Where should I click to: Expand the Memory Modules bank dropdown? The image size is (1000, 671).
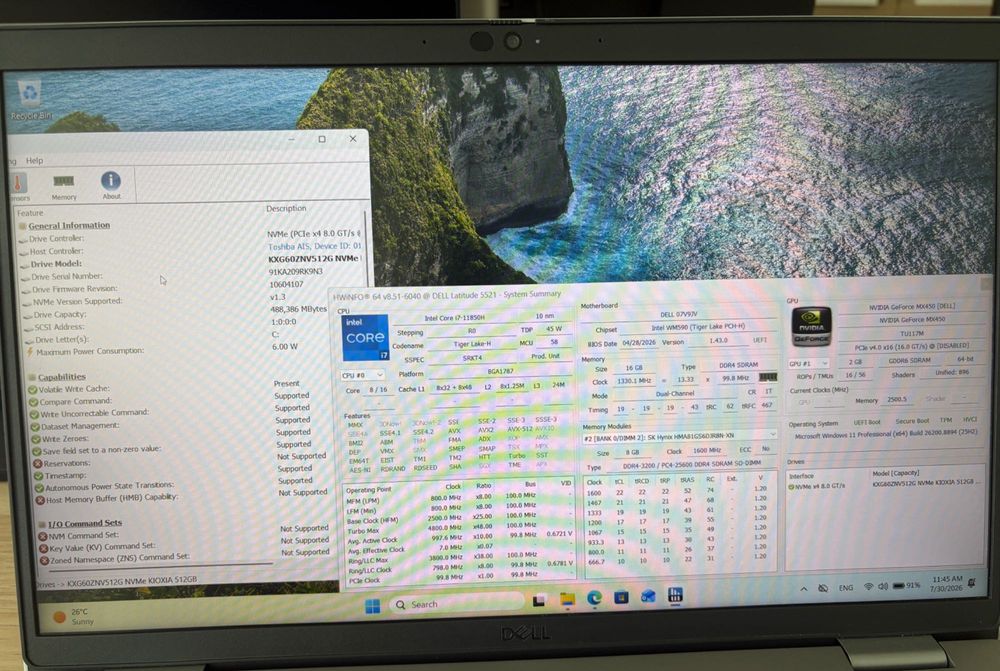(679, 437)
